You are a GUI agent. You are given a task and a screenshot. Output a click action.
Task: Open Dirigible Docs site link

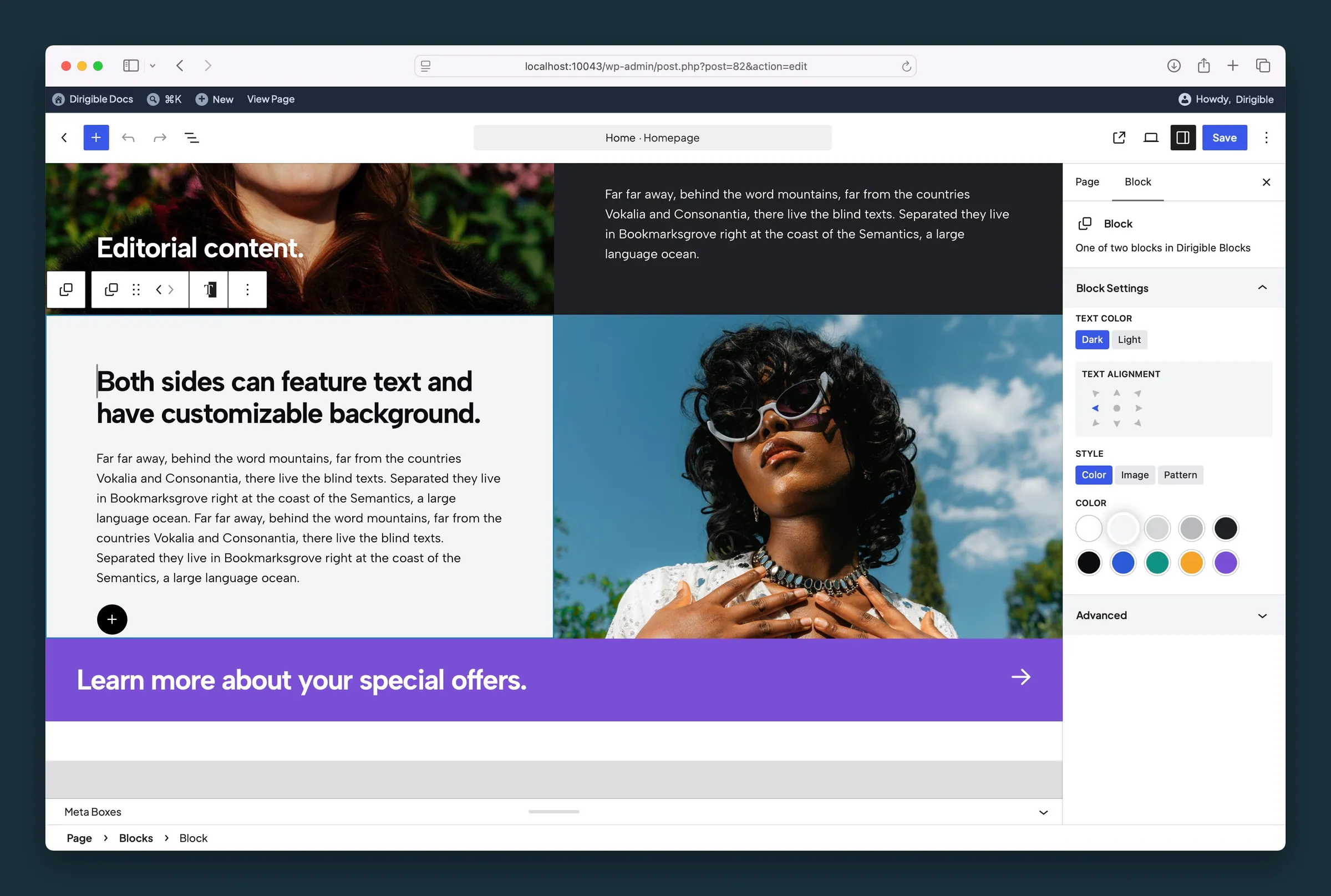(x=93, y=99)
